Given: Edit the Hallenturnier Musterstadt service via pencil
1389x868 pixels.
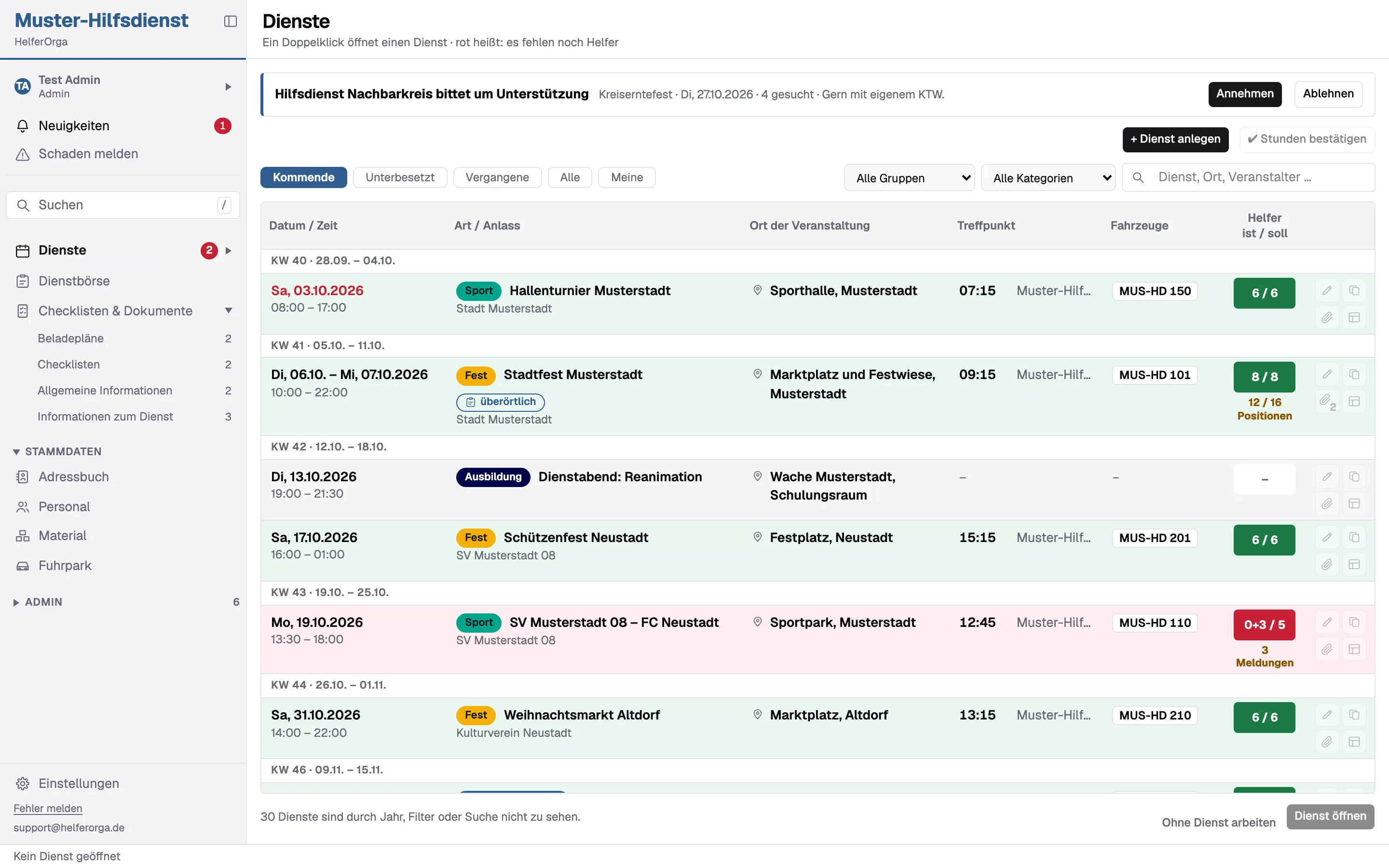Looking at the screenshot, I should coord(1327,290).
